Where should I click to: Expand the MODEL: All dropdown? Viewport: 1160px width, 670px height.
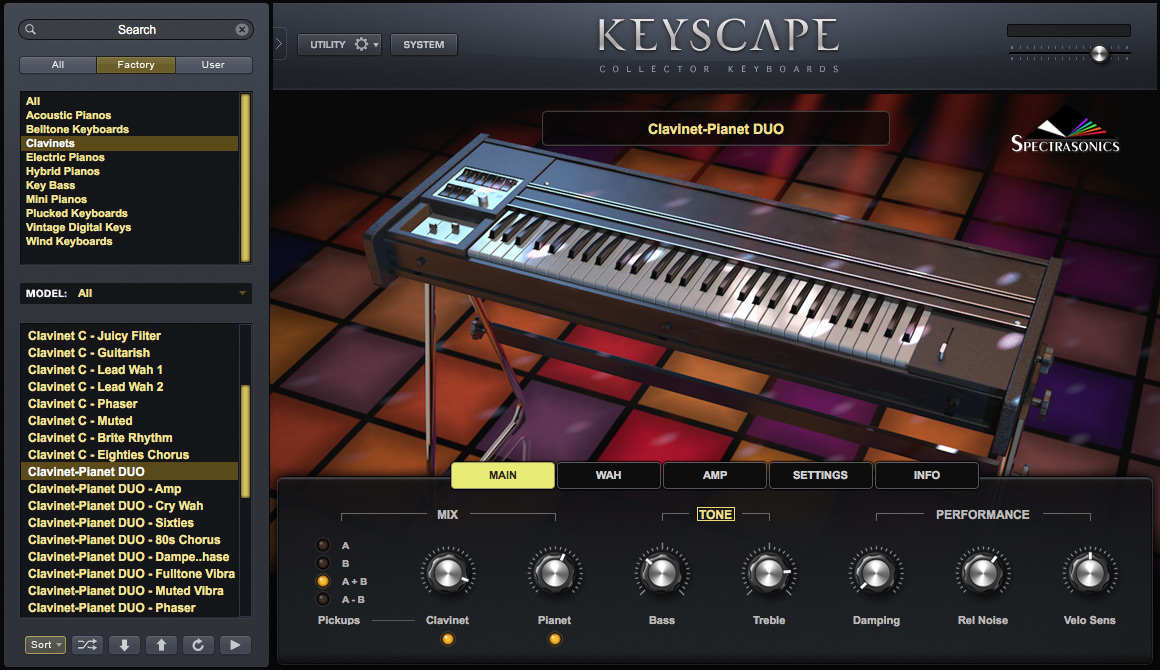point(135,293)
